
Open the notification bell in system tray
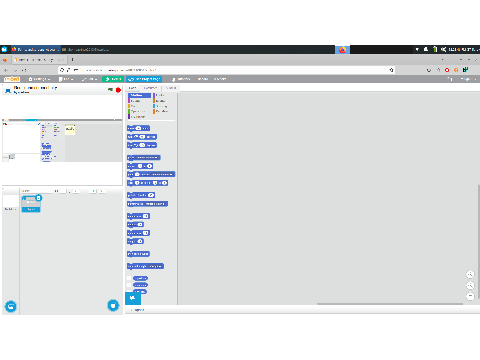(x=426, y=49)
